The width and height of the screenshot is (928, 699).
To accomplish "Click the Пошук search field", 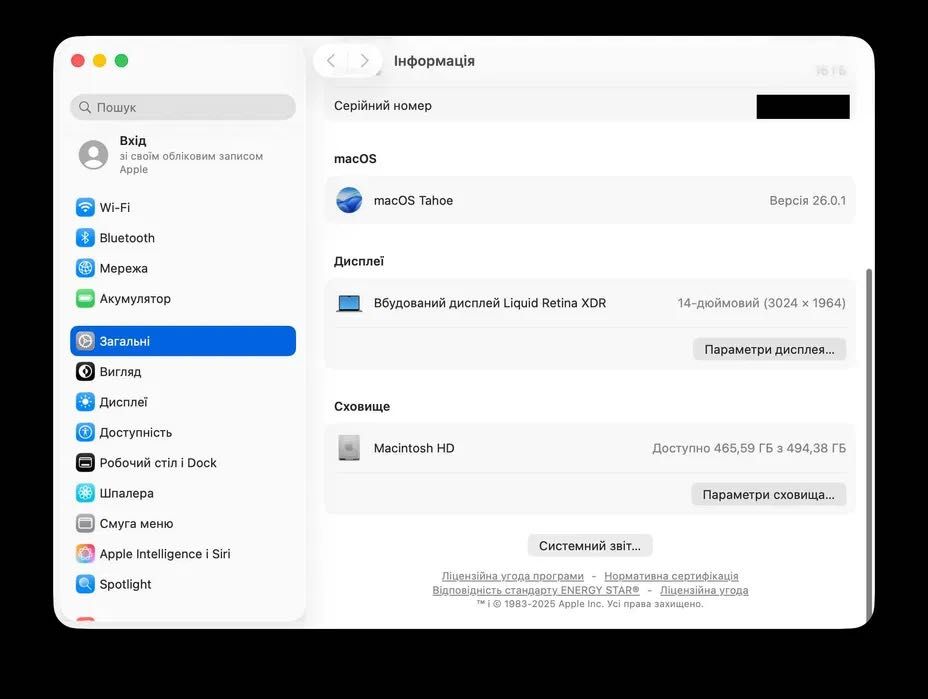I will [183, 107].
